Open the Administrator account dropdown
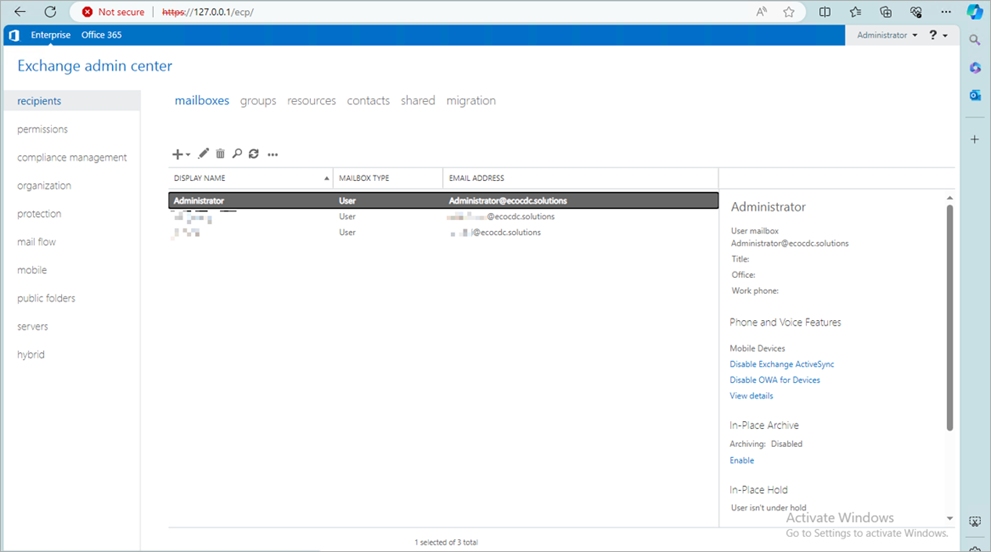 click(887, 35)
